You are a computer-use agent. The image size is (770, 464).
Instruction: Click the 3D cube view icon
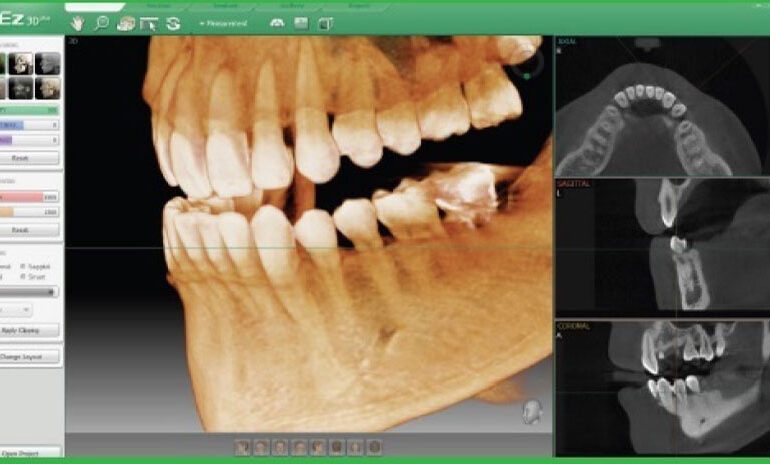[326, 22]
